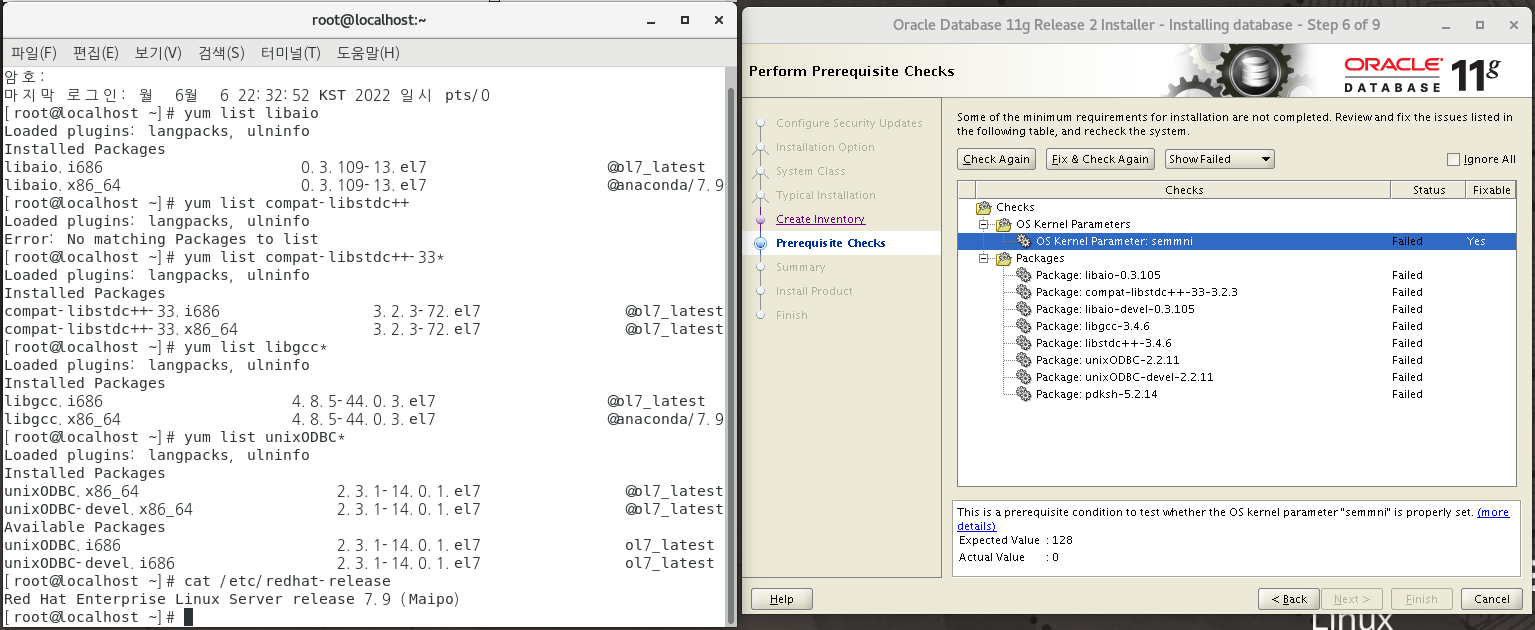Image resolution: width=1535 pixels, height=630 pixels.
Task: Click the Create Inventory step bullet
Action: 760,219
